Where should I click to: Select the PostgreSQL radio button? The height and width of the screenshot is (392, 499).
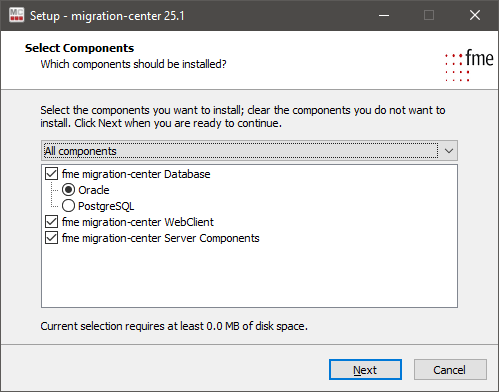68,206
